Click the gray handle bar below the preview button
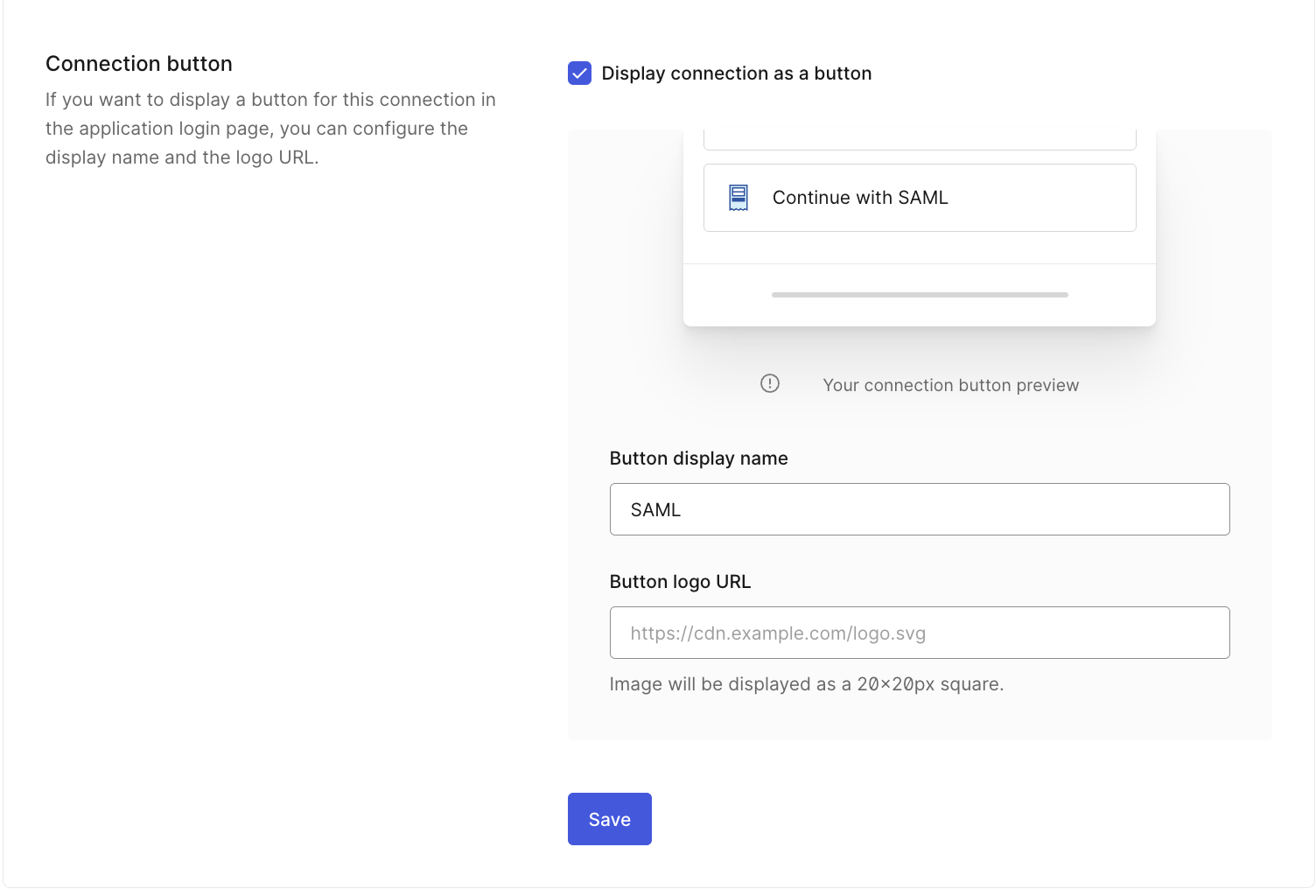The height and width of the screenshot is (896, 1316). point(919,294)
